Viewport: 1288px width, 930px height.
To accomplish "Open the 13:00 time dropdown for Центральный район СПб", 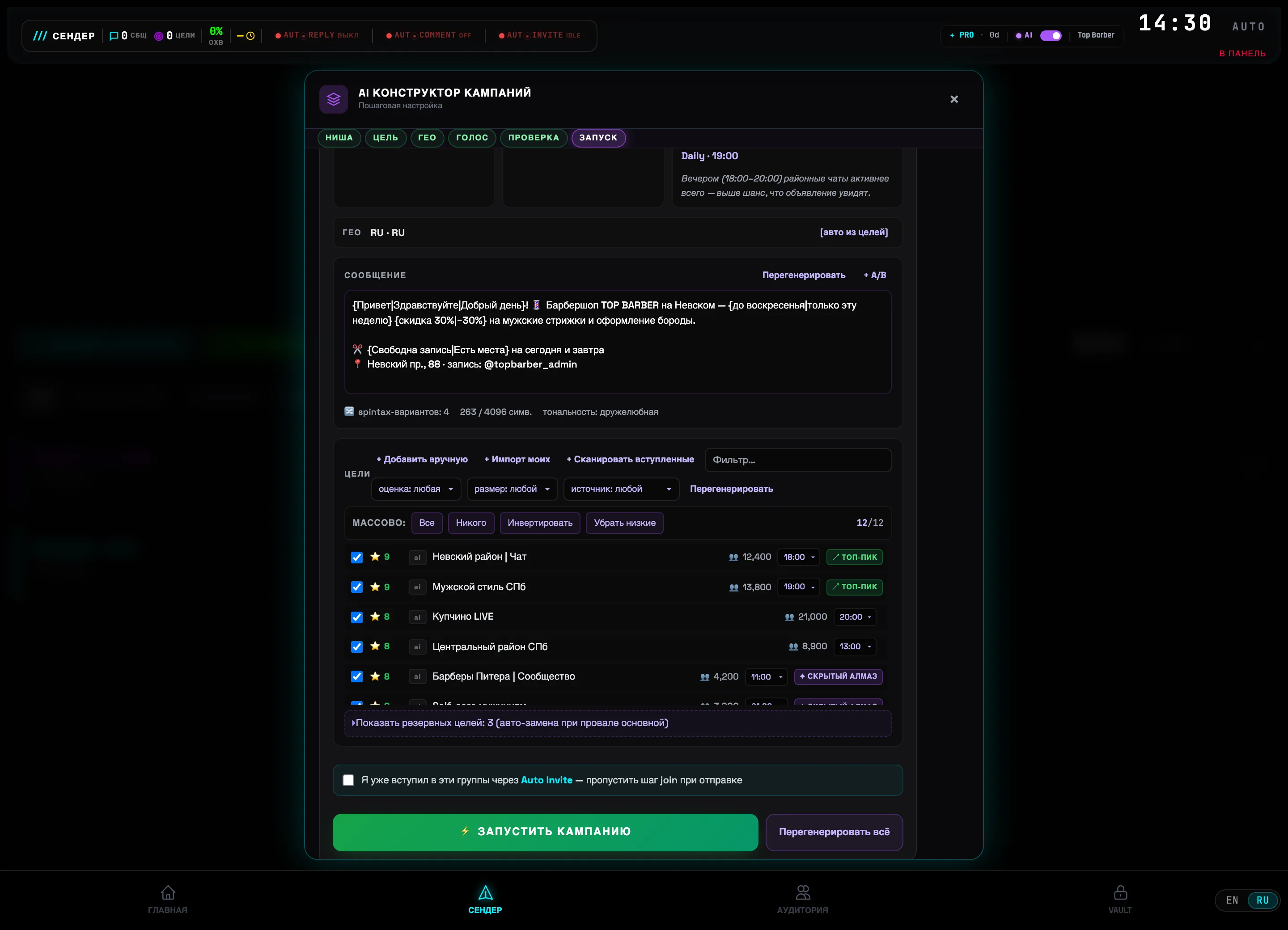I will [855, 646].
